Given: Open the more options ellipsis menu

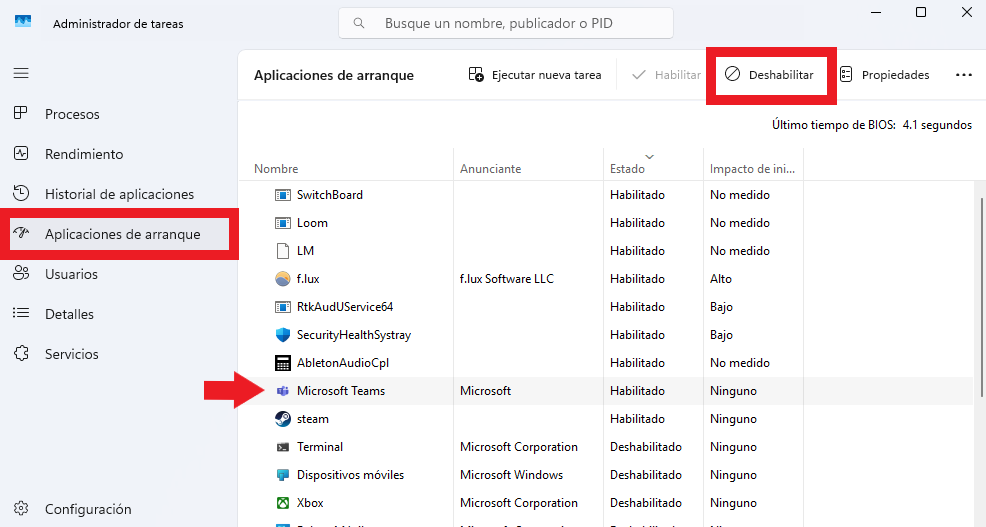Looking at the screenshot, I should click(963, 75).
